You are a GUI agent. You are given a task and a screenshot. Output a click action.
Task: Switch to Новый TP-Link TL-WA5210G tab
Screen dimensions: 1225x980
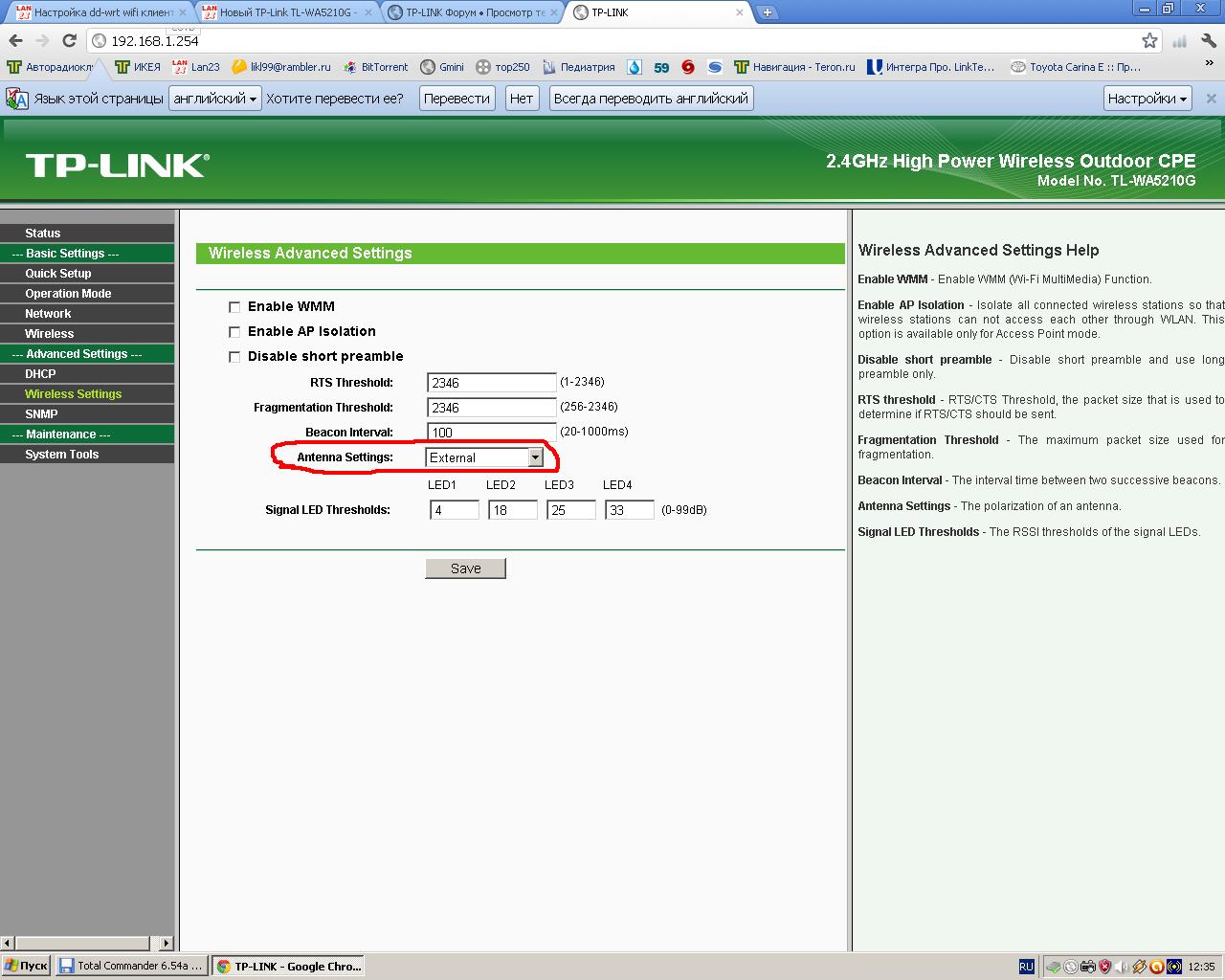click(x=287, y=12)
